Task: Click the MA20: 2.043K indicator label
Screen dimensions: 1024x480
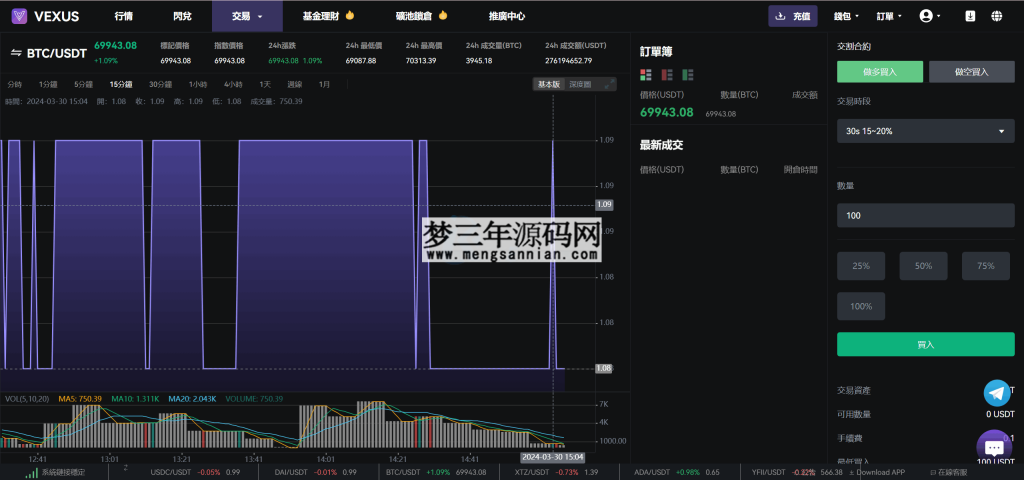Action: tap(193, 398)
